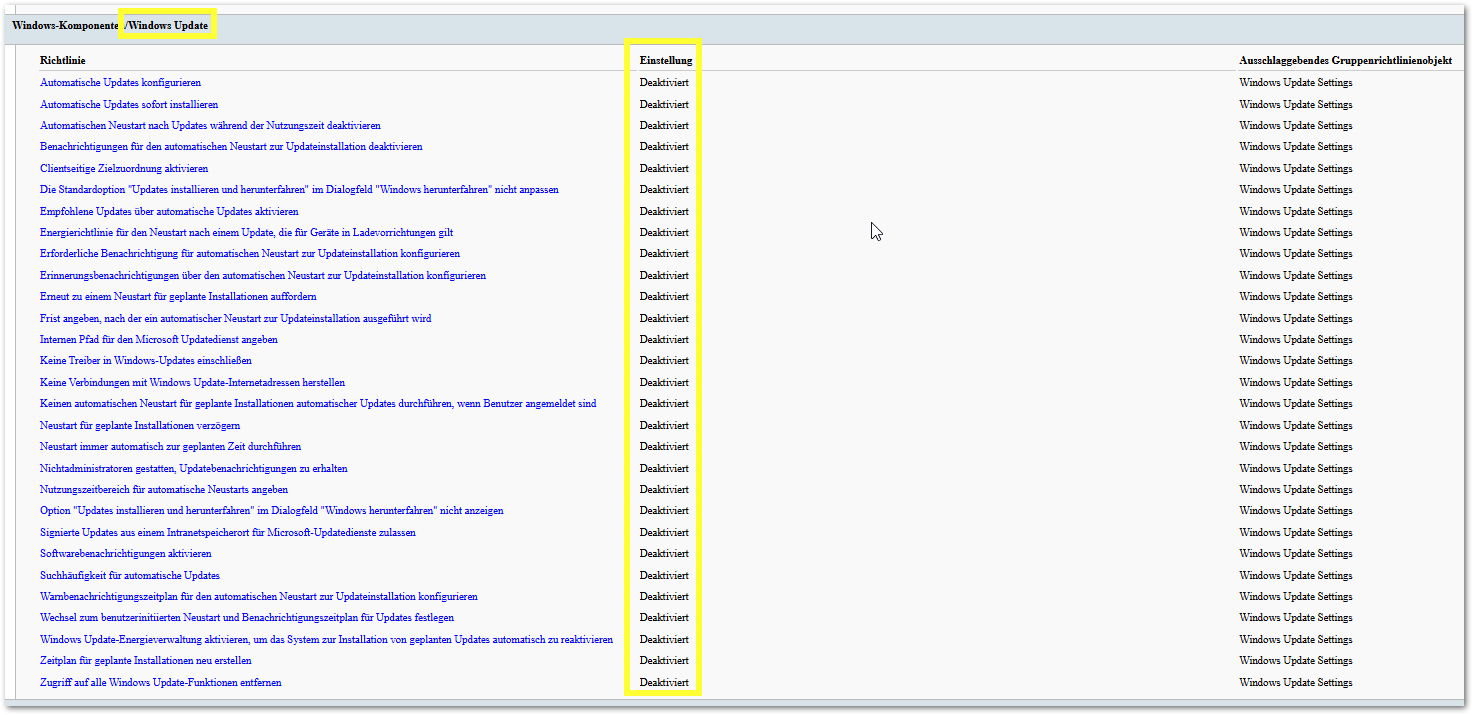The width and height of the screenshot is (1473, 715).
Task: Click 'Option Updates installieren und herunterfahren' nicht anzeigen link
Action: click(x=272, y=511)
